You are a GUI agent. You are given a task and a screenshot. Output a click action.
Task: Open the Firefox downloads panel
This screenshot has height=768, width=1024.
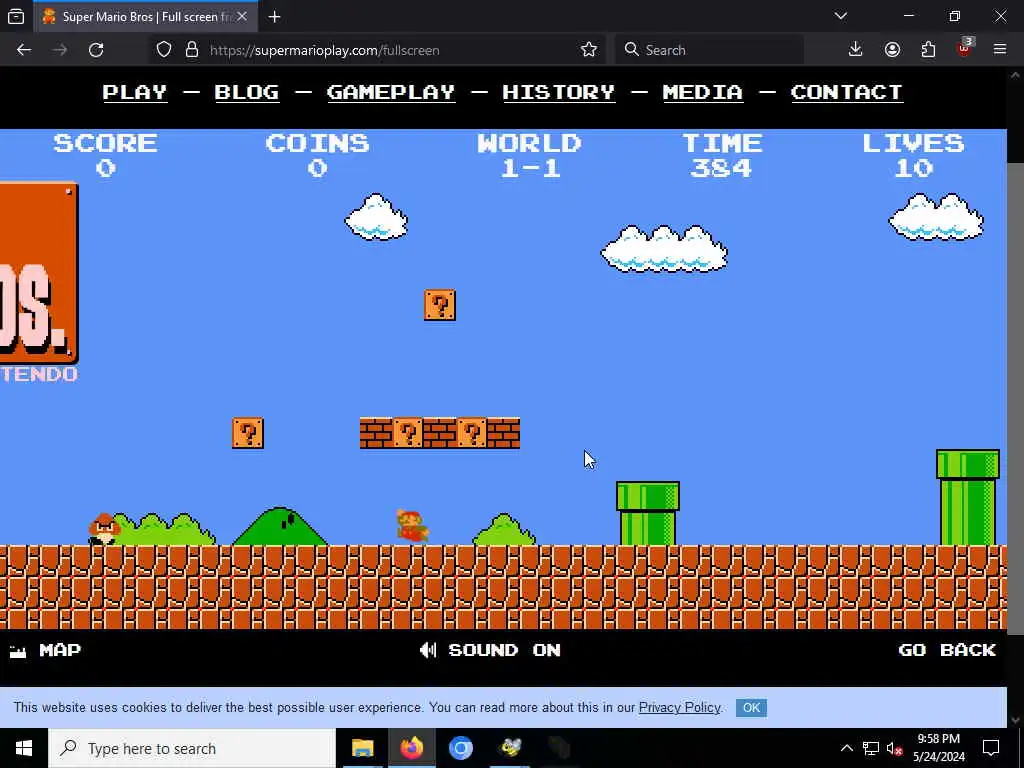pyautogui.click(x=856, y=50)
